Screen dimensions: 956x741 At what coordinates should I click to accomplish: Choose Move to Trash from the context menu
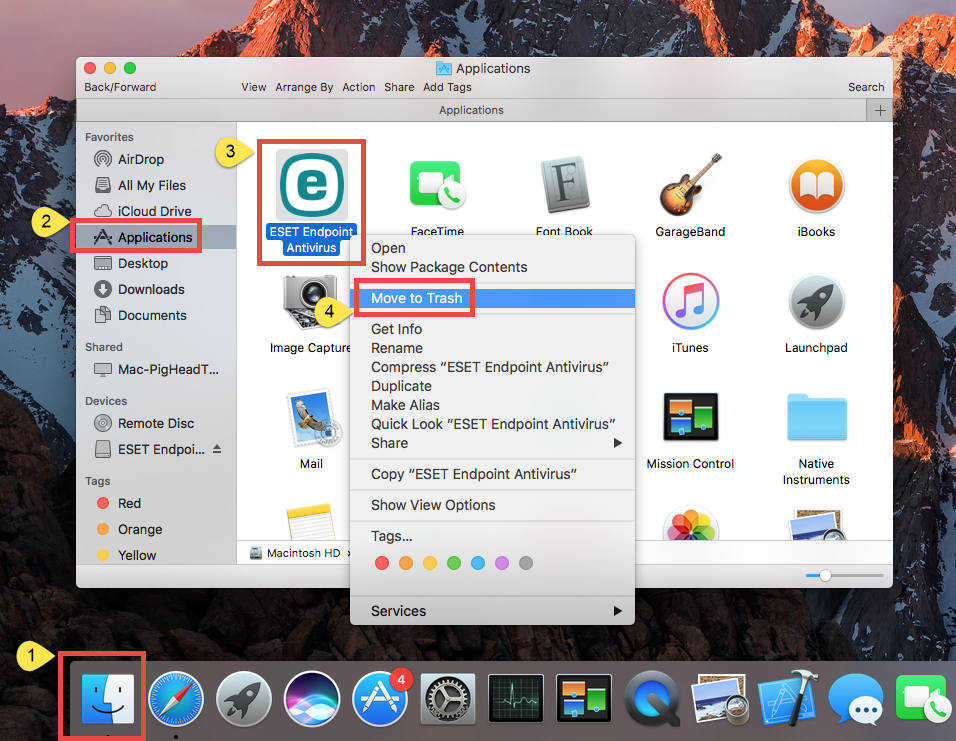point(414,298)
